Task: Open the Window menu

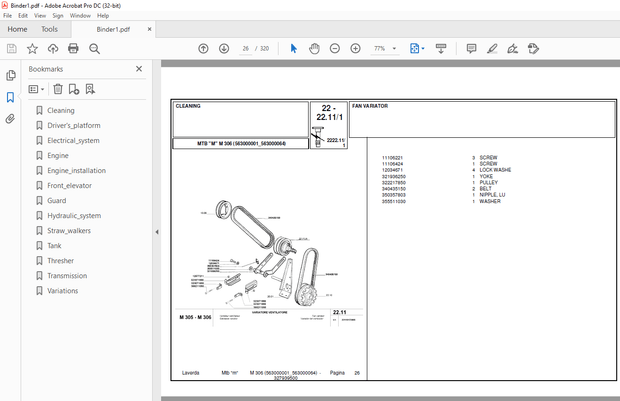Action: pyautogui.click(x=80, y=16)
